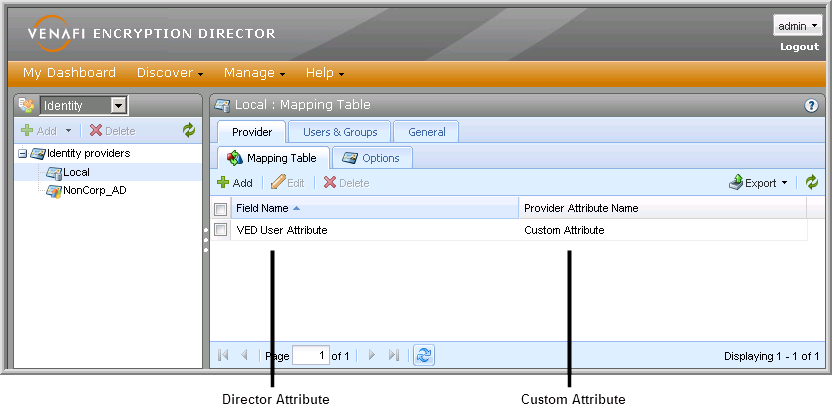Collapse the Identity providers node
Viewport: 832px width, 417px height.
23,154
